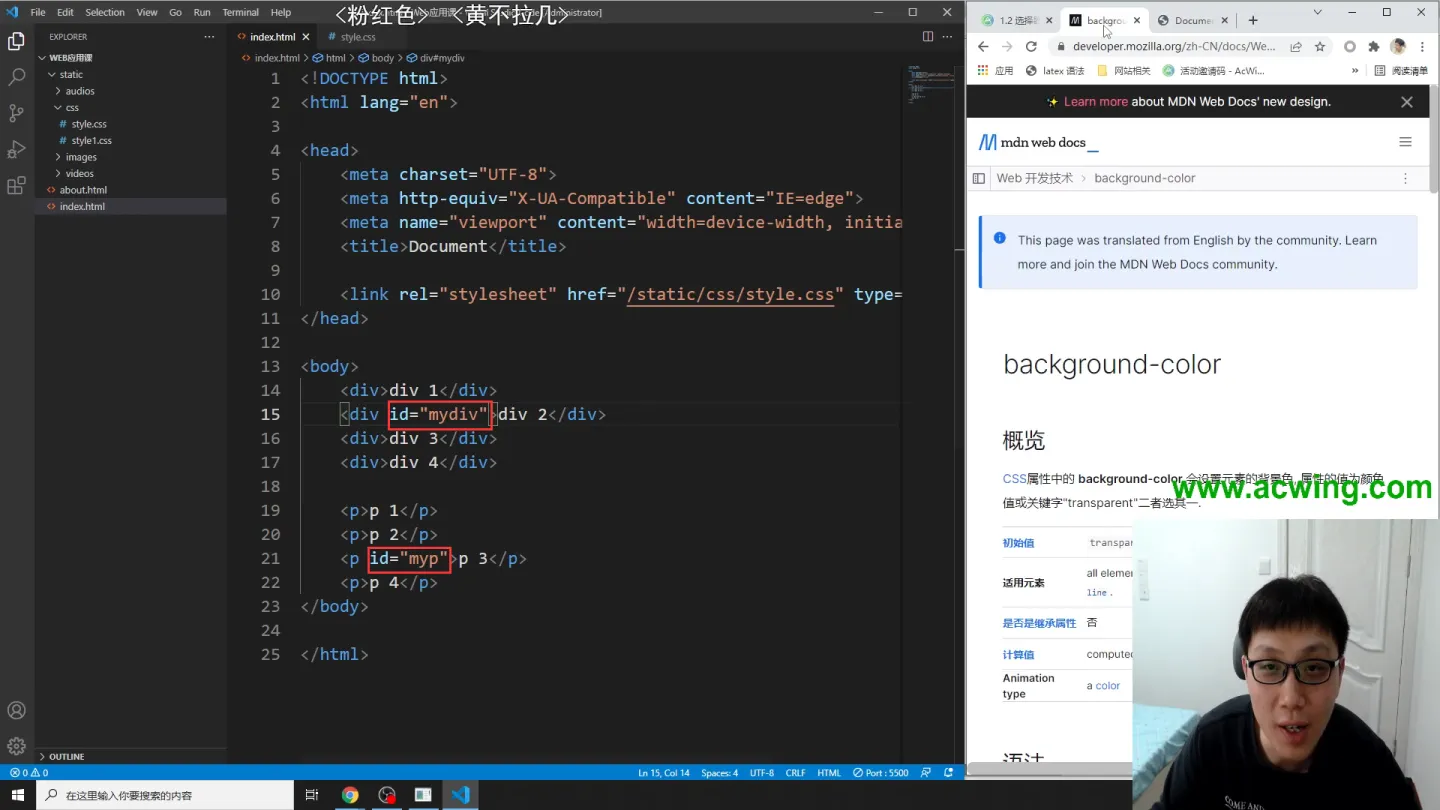Click the Live Server "Port : 5500" status item
Viewport: 1440px width, 810px height.
pos(880,772)
